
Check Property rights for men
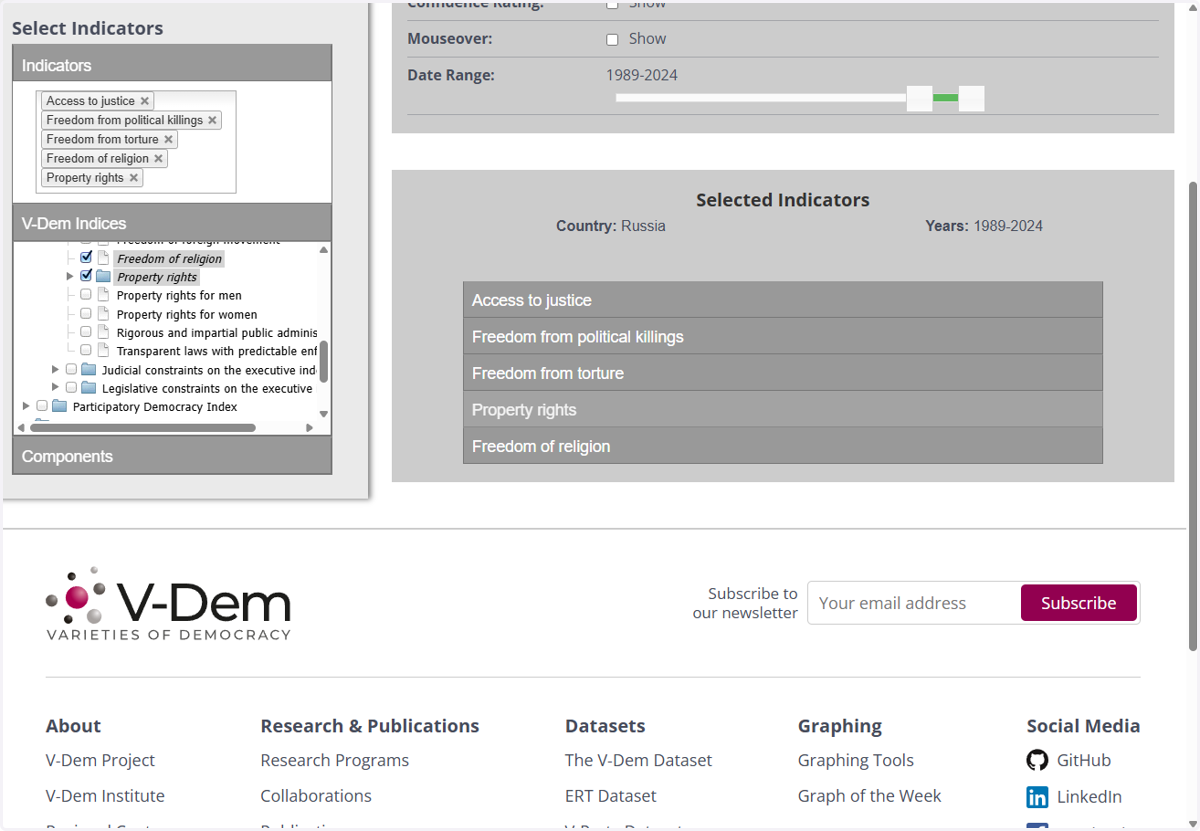[x=86, y=295]
